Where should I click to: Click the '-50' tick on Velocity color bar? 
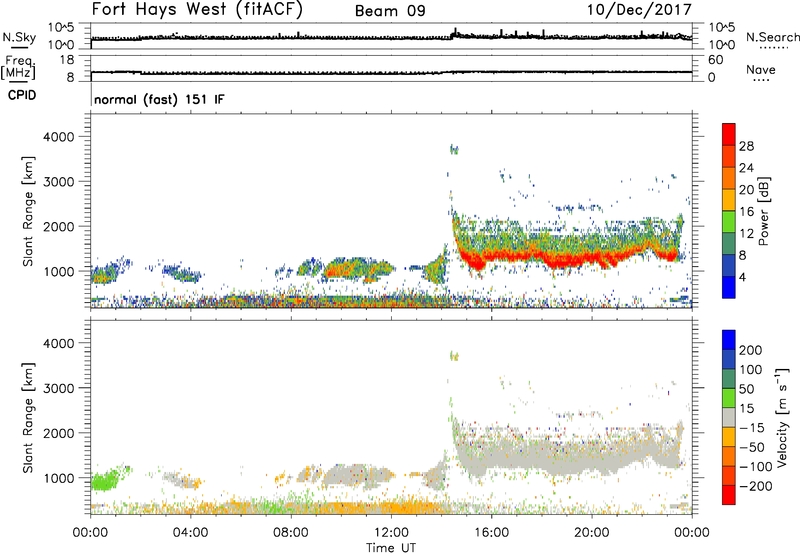752,447
